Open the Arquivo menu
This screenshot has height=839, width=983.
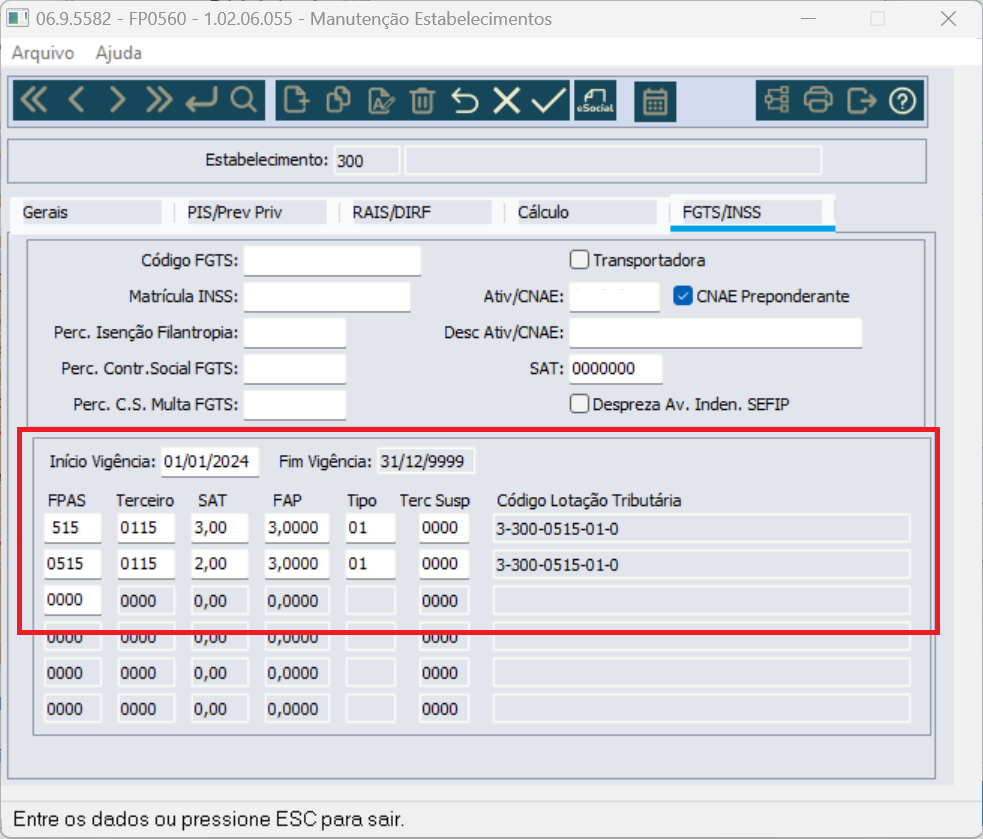coord(43,53)
